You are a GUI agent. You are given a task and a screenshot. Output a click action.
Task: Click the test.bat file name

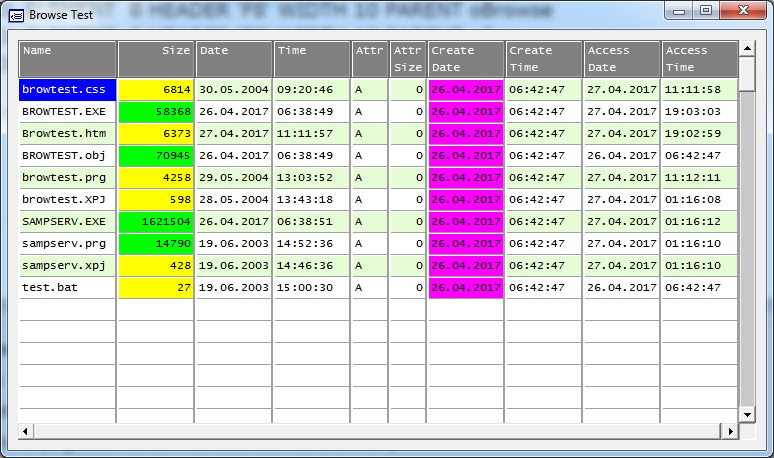click(68, 288)
